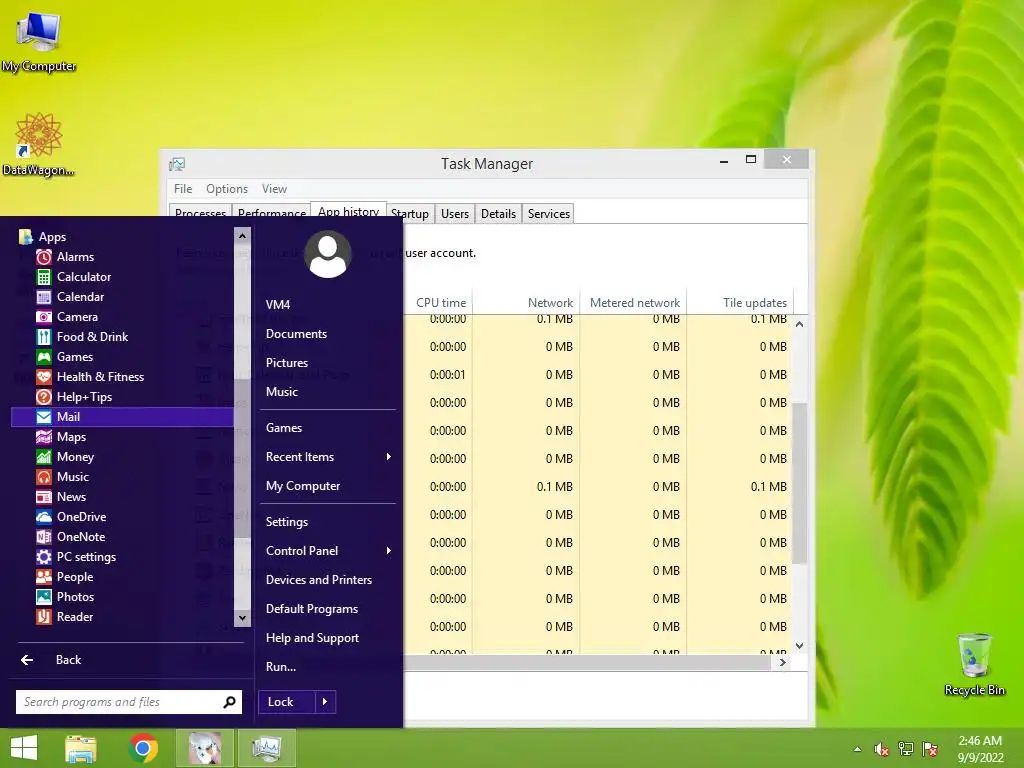Open the Photos app icon

(44, 597)
